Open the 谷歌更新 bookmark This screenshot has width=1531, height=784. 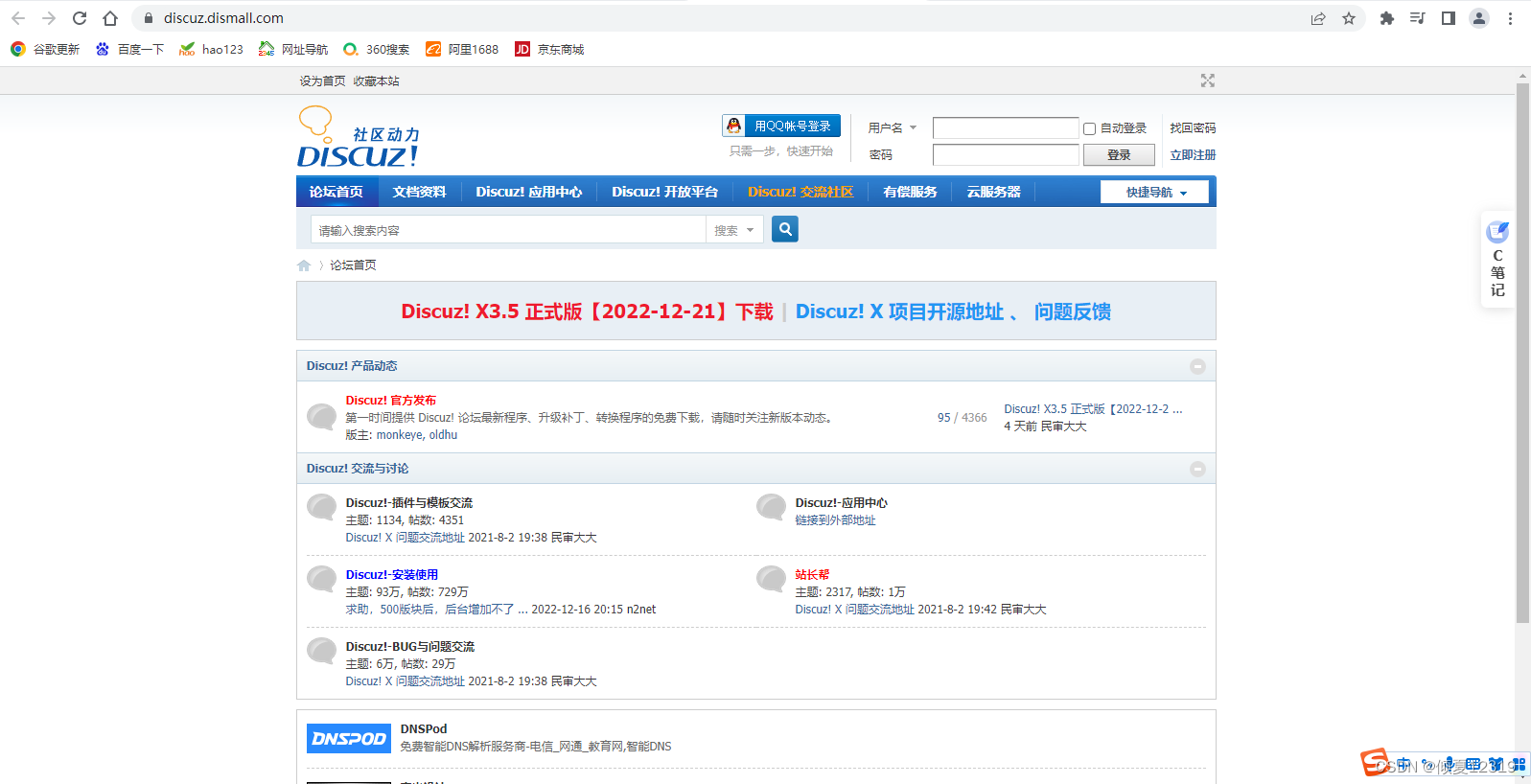tap(45, 49)
